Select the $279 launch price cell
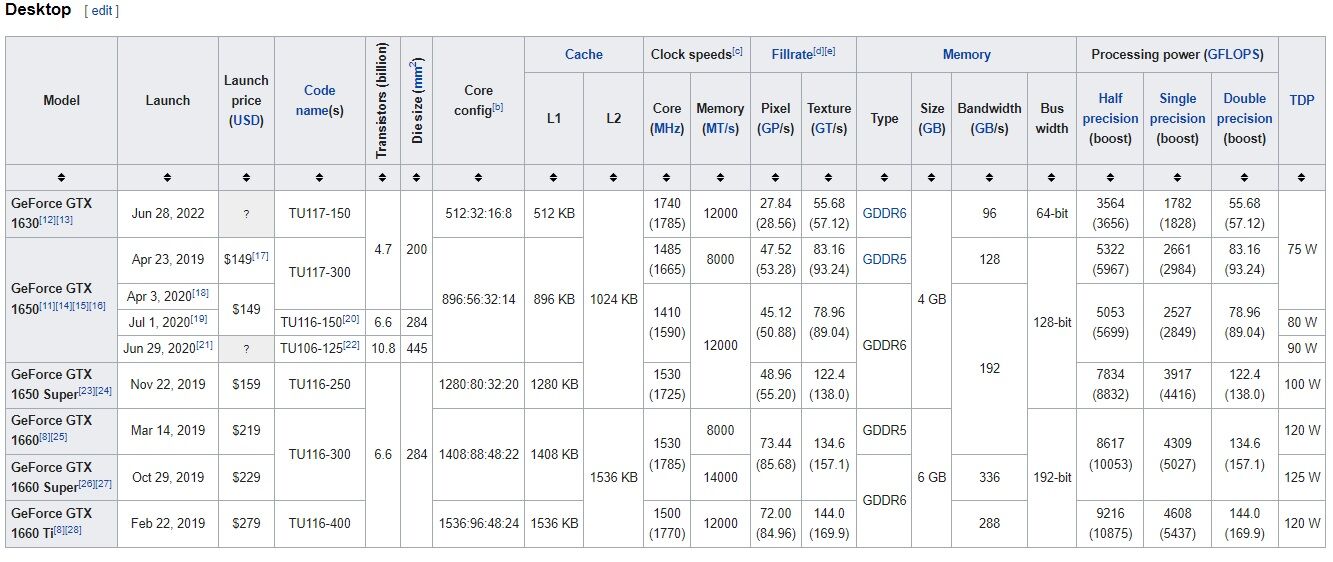 246,523
